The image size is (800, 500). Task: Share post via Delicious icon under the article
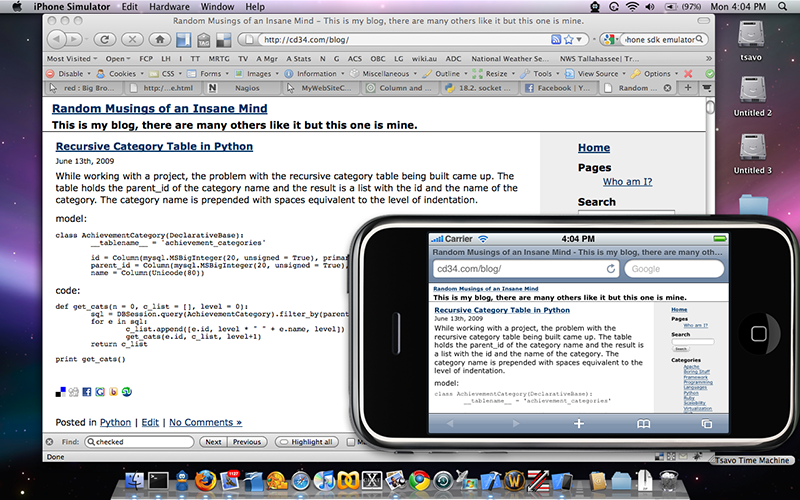click(60, 392)
